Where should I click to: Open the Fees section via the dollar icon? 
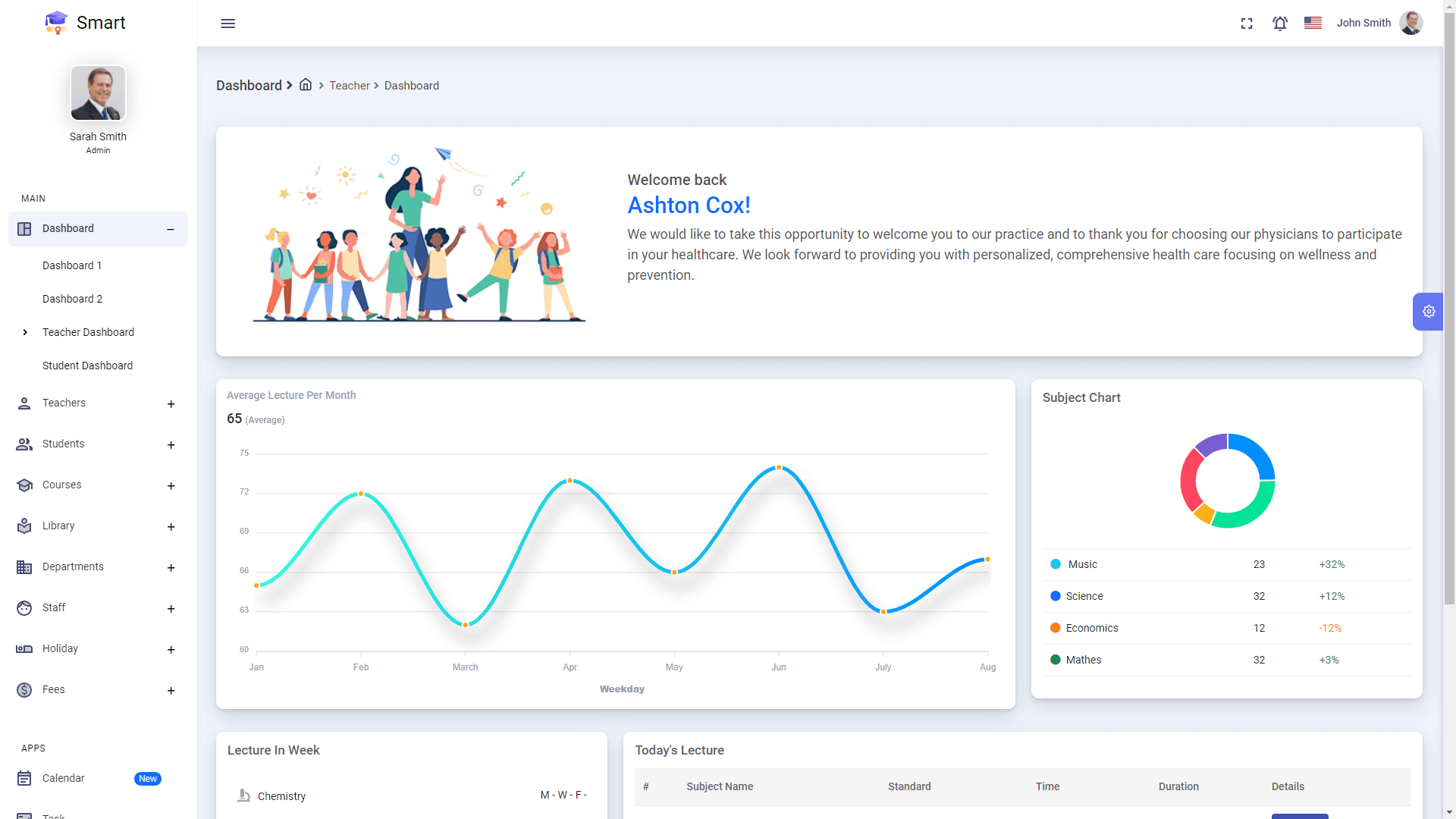tap(24, 689)
